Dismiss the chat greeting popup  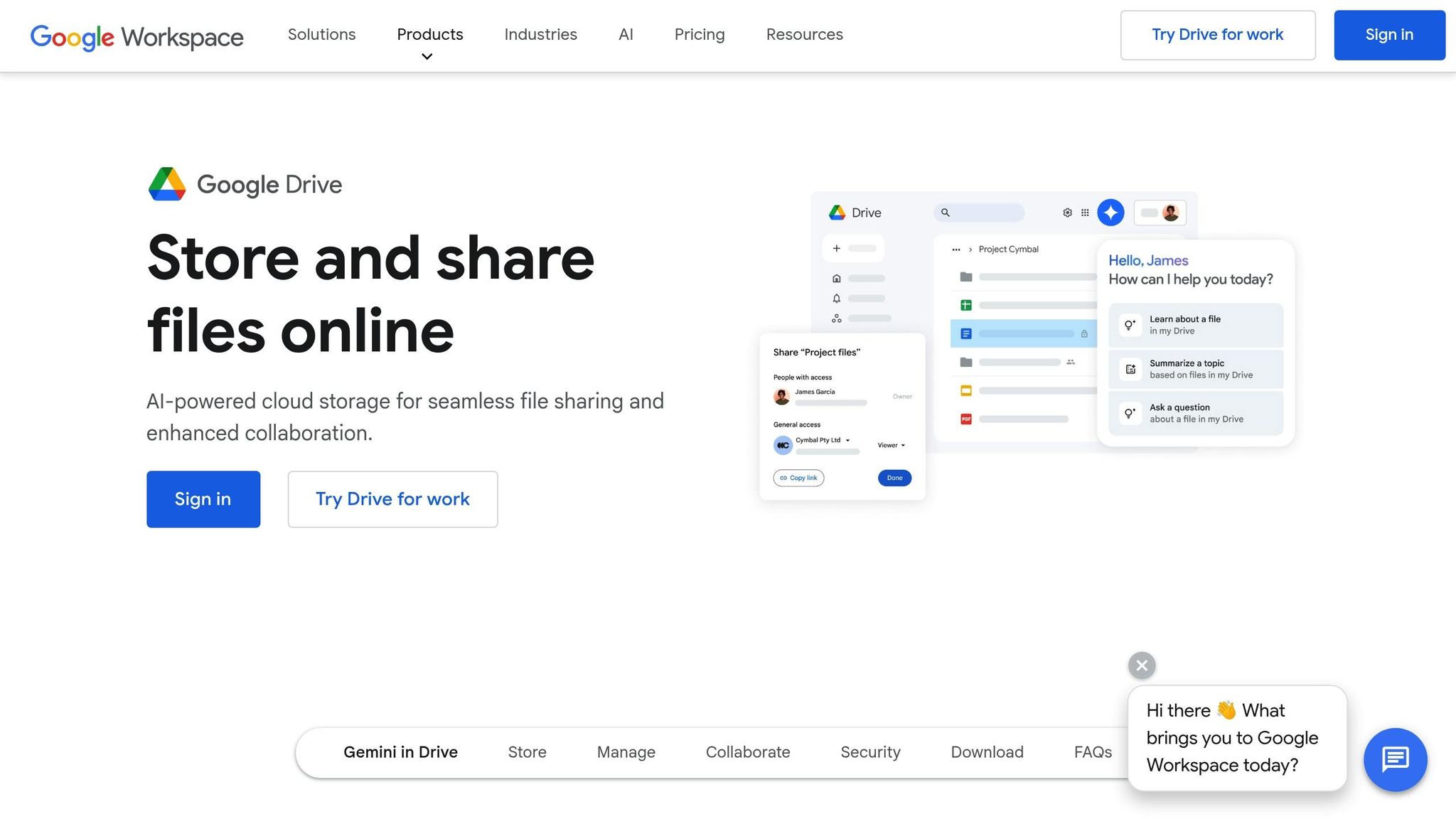click(1141, 665)
